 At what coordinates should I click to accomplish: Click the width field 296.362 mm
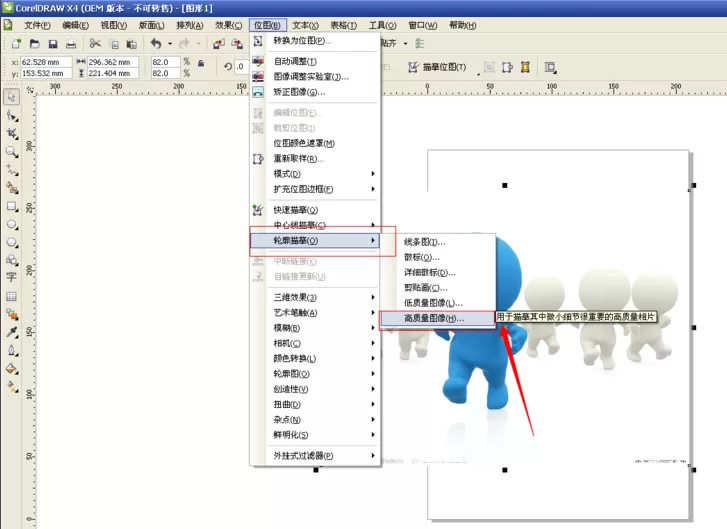113,62
